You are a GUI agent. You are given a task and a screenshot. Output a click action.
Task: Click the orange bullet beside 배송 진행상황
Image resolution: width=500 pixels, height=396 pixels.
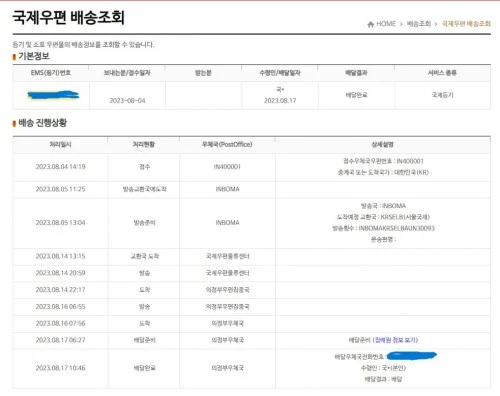click(x=14, y=124)
